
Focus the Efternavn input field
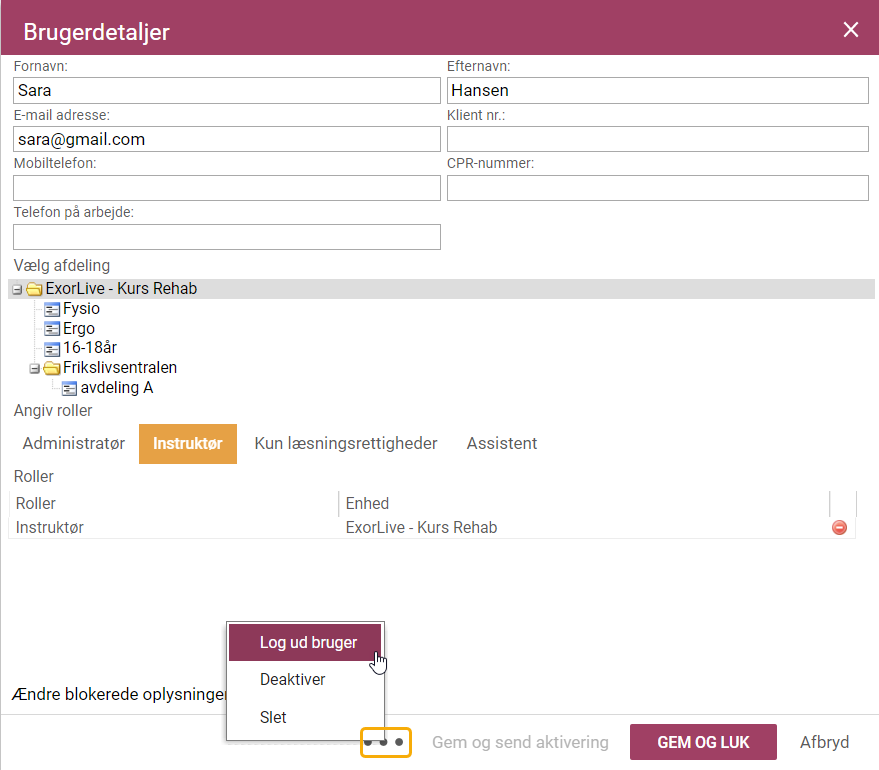[x=658, y=90]
